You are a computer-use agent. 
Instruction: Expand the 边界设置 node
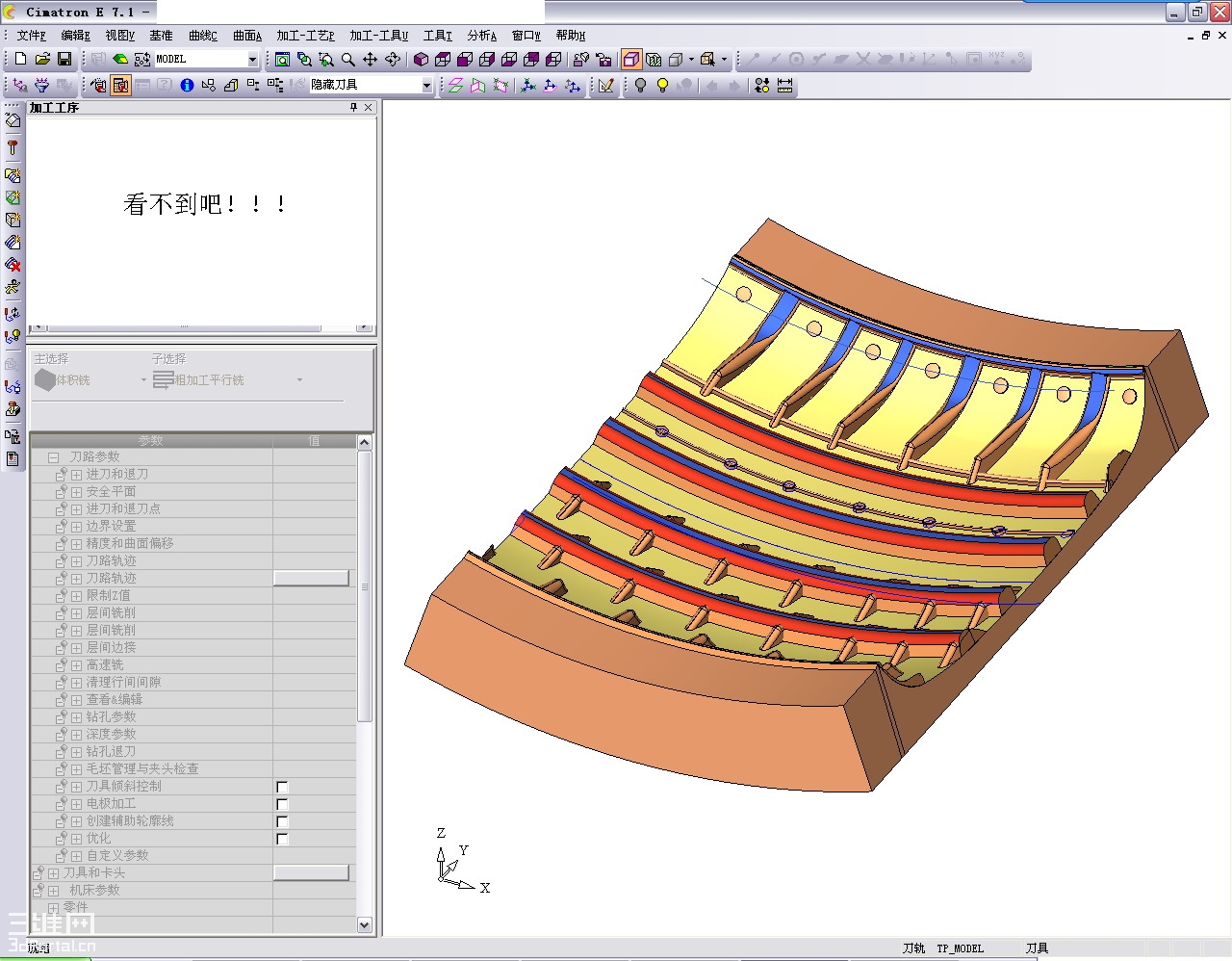click(x=76, y=527)
